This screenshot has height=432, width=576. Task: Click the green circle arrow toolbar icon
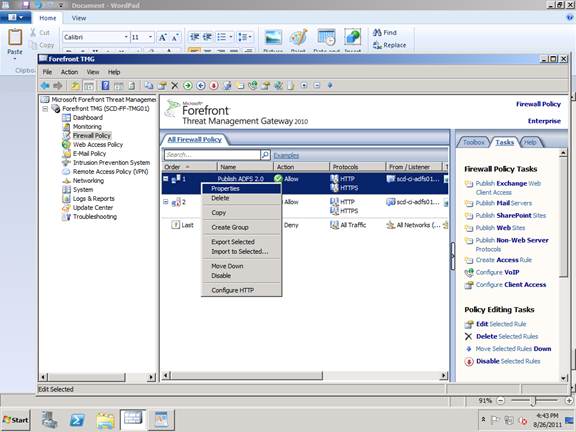[x=188, y=86]
